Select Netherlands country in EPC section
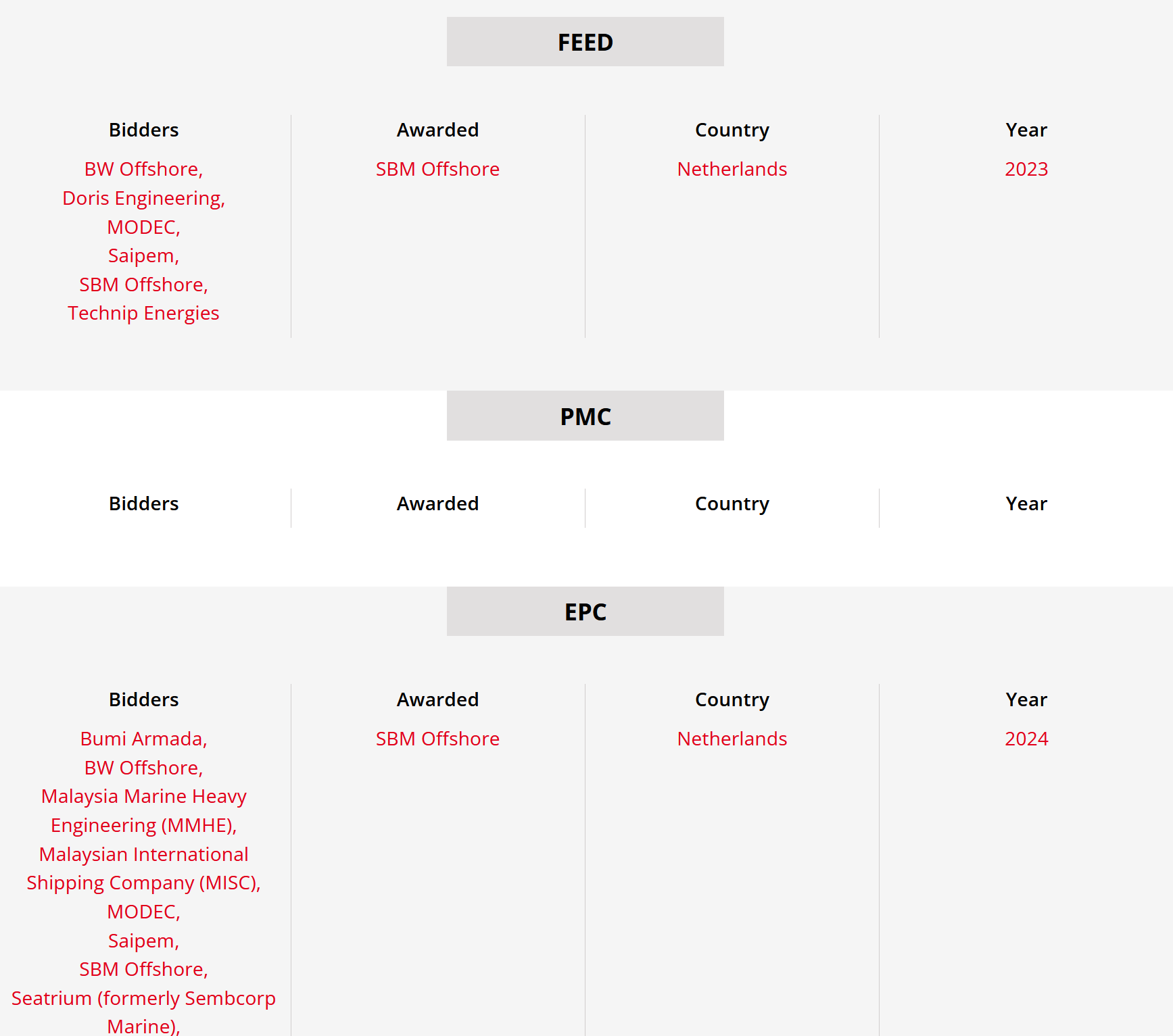Screen dimensions: 1173x1036 732,739
